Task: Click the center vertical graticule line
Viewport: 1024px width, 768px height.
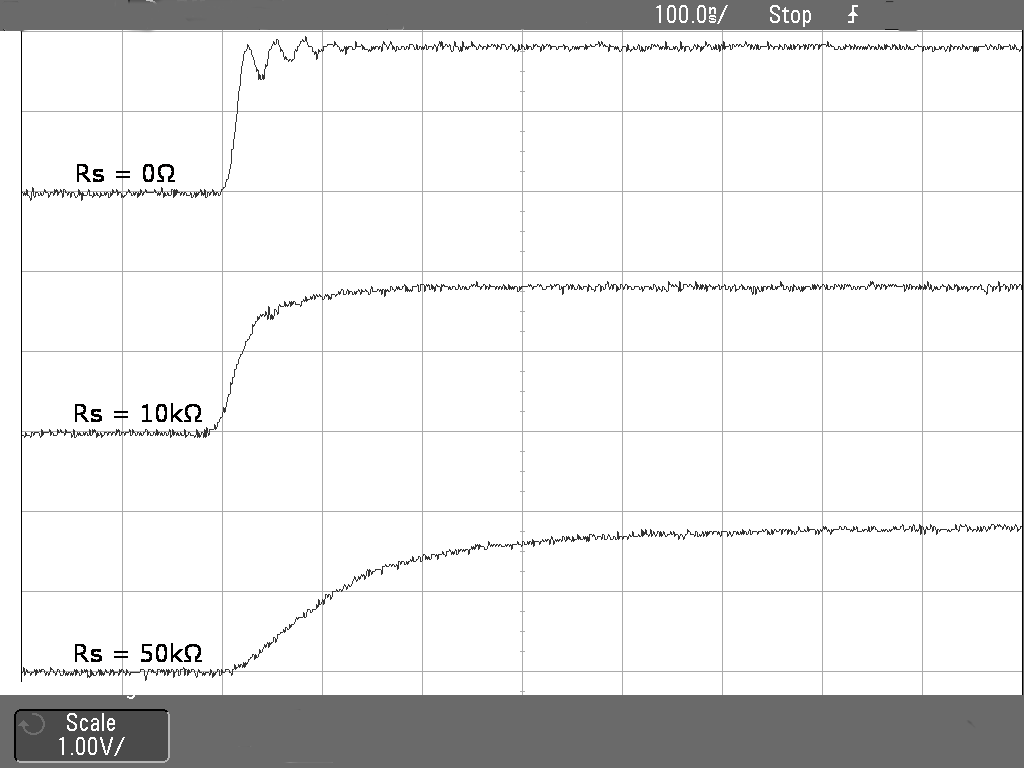Action: [x=522, y=360]
